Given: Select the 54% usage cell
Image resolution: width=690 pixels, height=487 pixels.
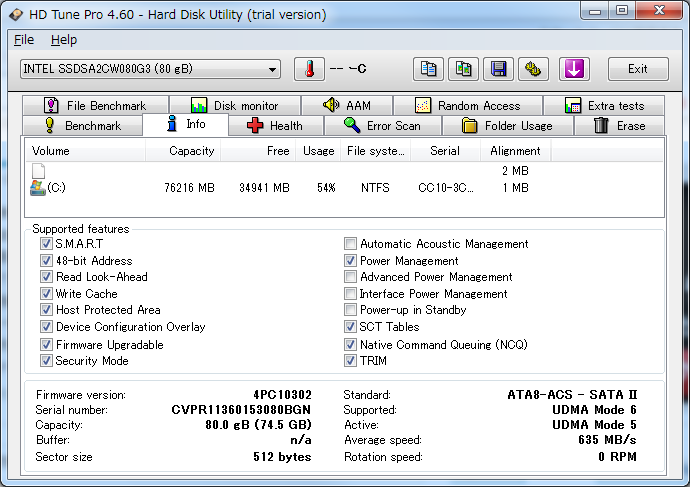Looking at the screenshot, I should (x=327, y=188).
